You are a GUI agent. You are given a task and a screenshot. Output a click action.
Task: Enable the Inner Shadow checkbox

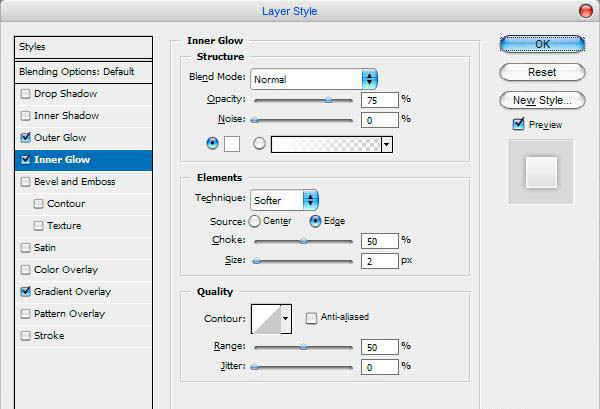(25, 116)
